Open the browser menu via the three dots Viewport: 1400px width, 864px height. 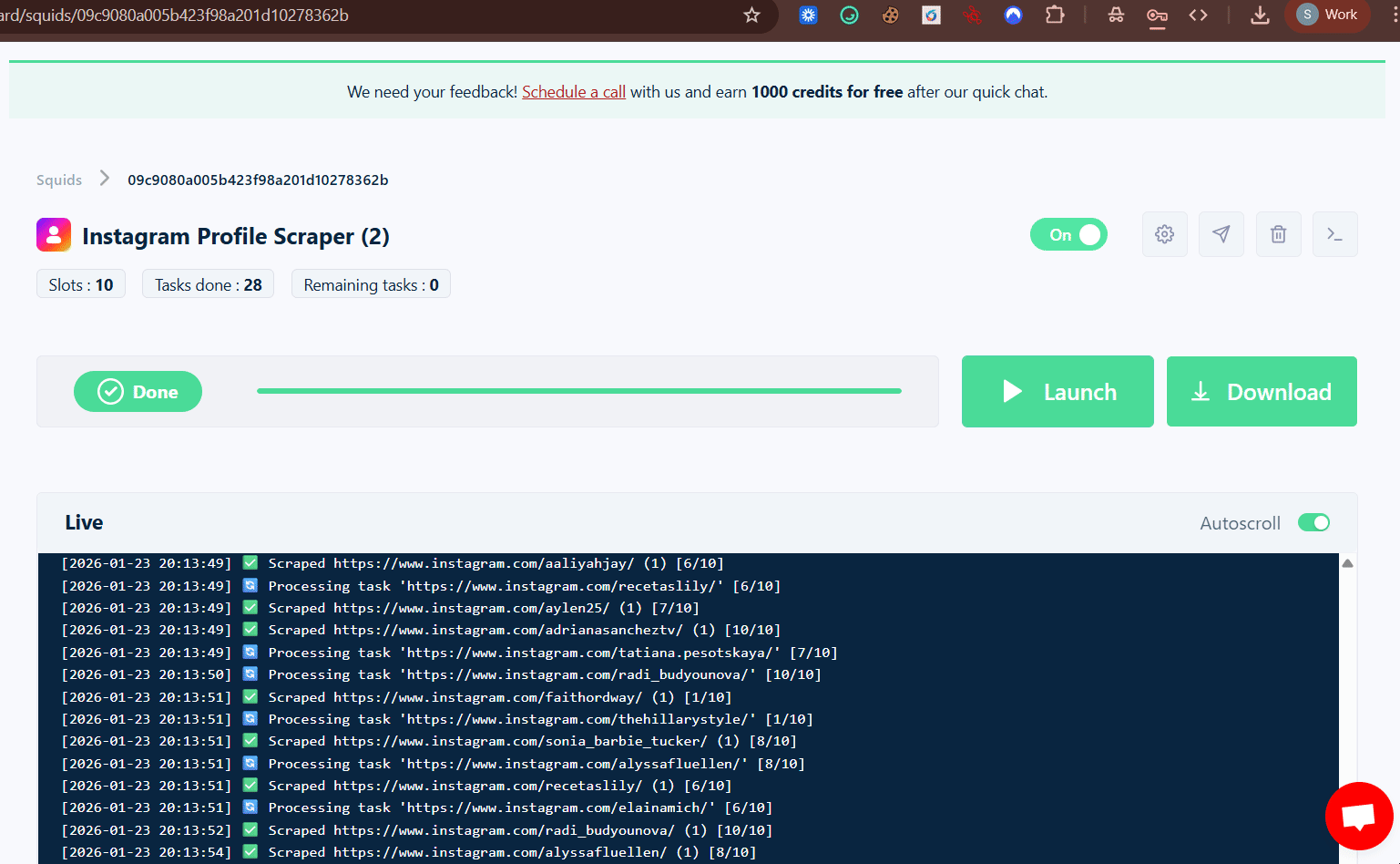(1394, 15)
